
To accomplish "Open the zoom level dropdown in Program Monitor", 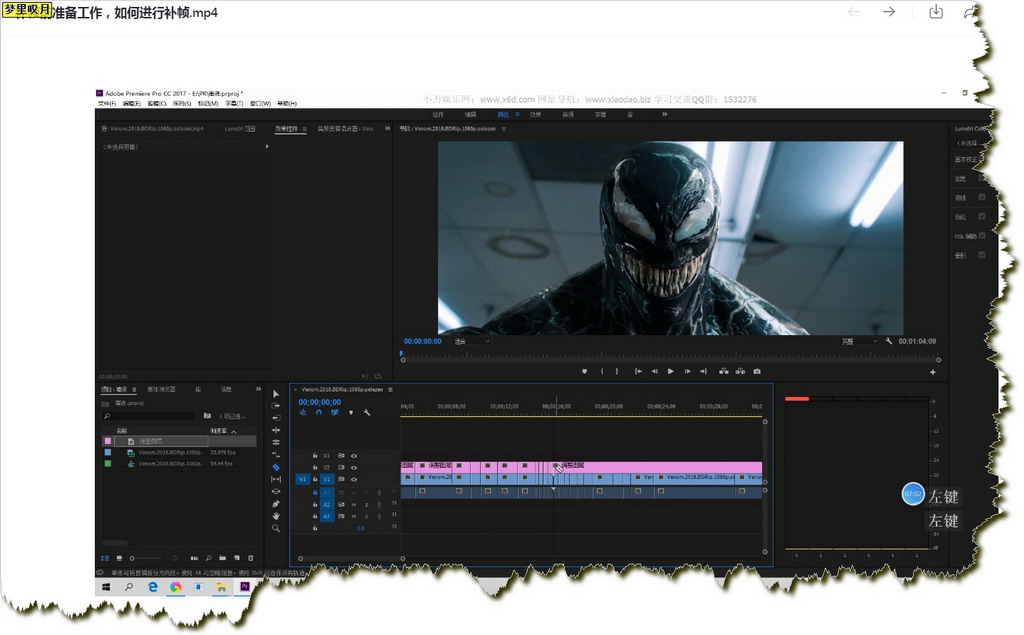I will (472, 341).
